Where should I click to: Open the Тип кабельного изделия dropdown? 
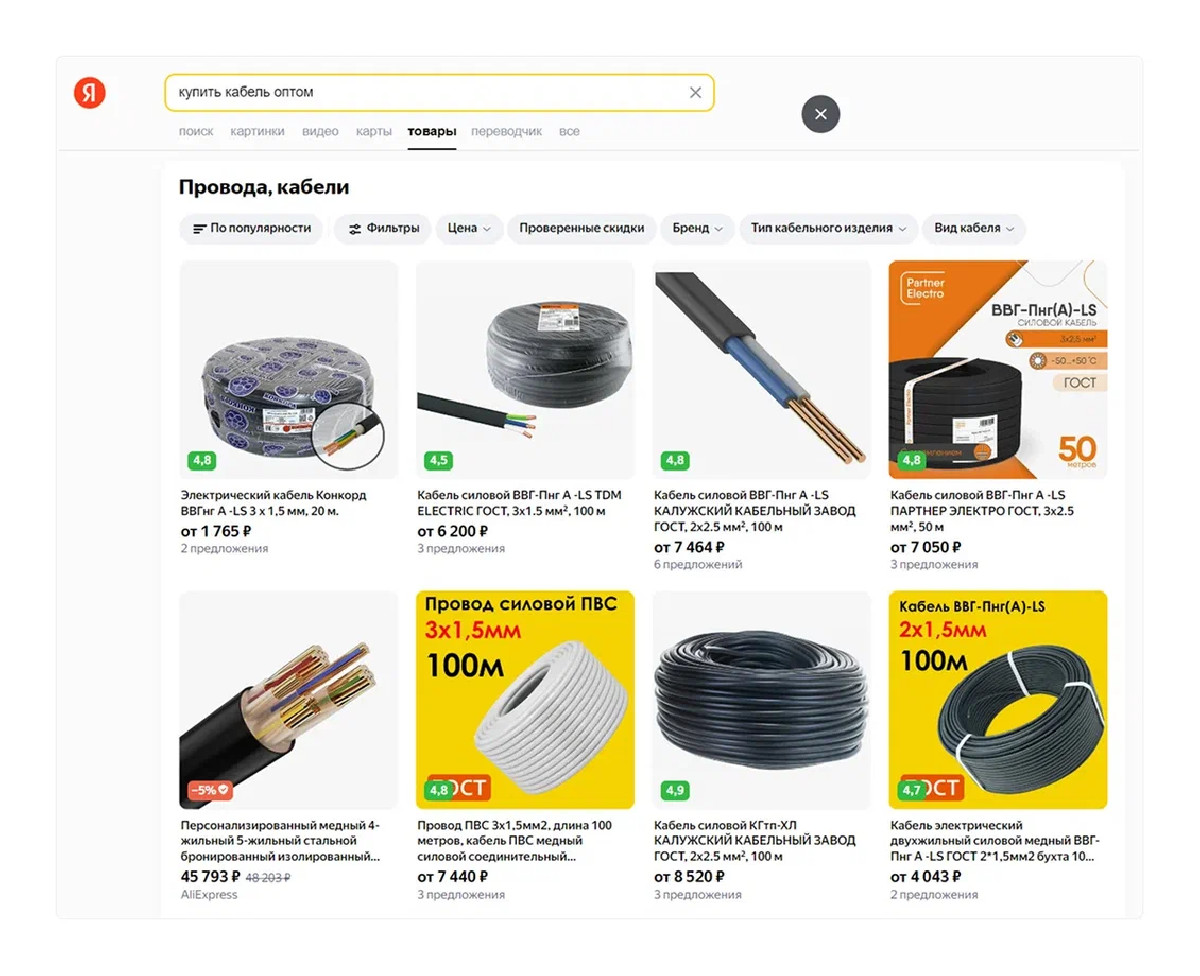pos(828,228)
